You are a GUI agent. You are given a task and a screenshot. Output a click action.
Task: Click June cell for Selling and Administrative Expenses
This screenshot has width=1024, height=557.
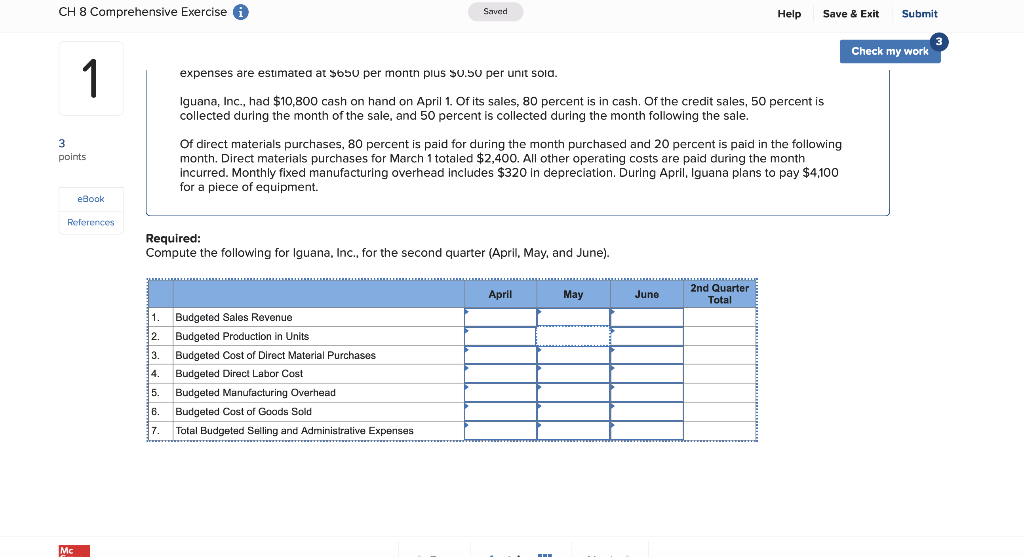coord(647,431)
